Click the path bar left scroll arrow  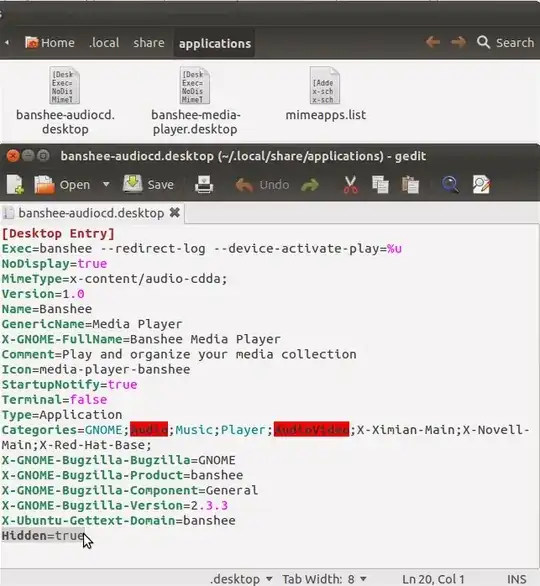(7, 43)
